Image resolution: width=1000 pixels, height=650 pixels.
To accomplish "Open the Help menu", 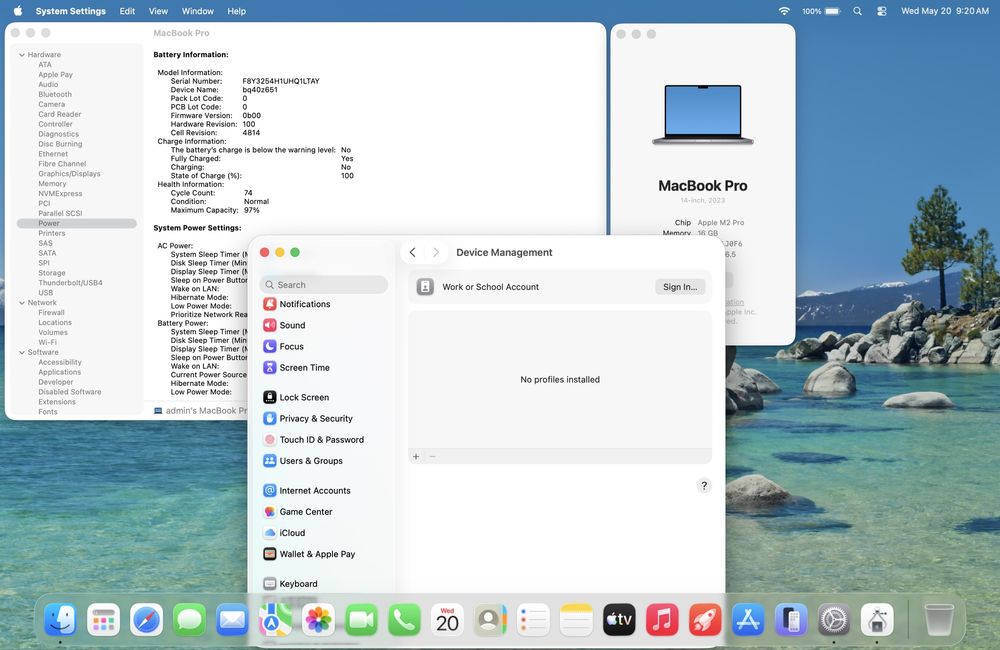I will pos(237,11).
